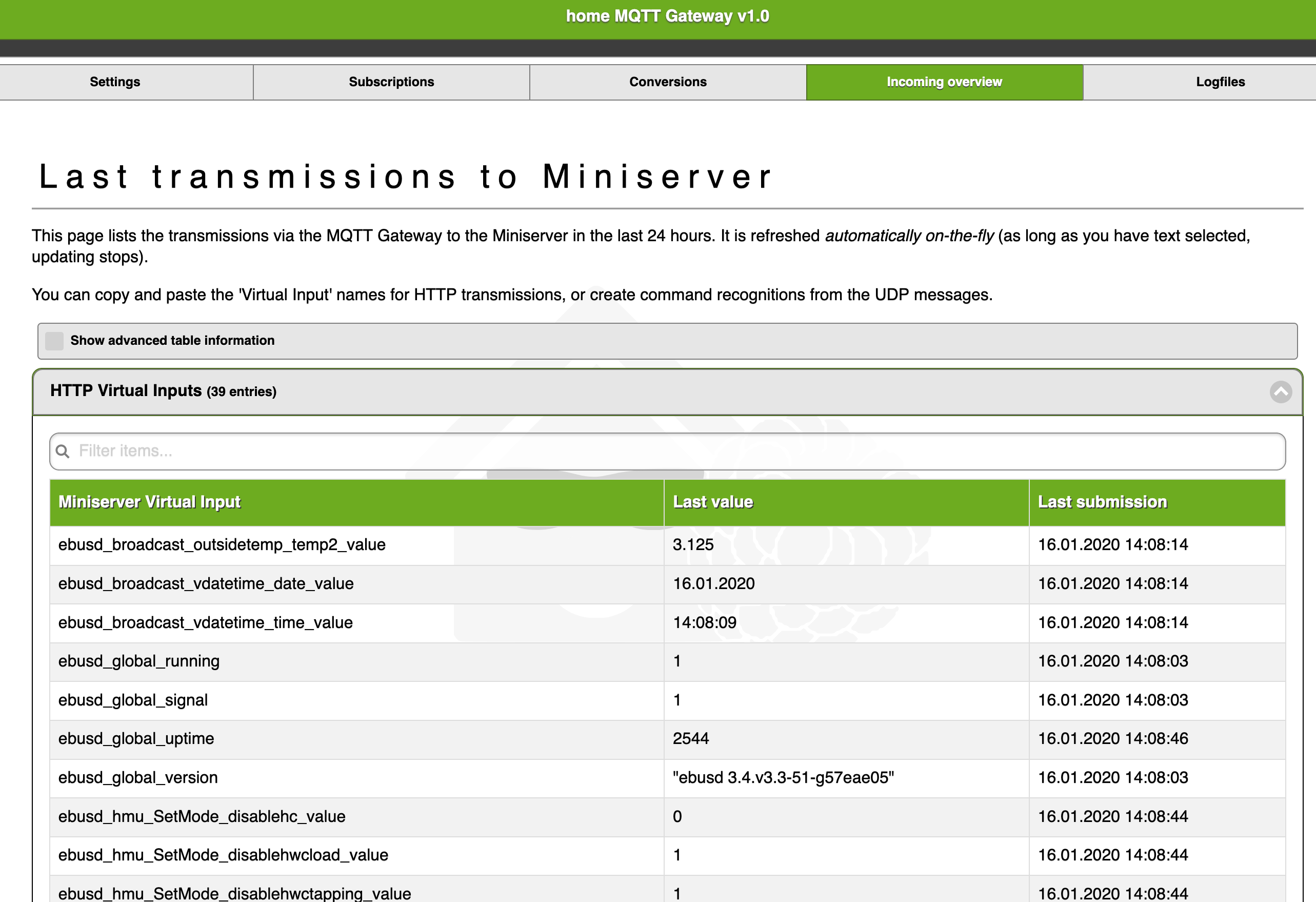Click the search magnifier icon in filter

click(63, 451)
